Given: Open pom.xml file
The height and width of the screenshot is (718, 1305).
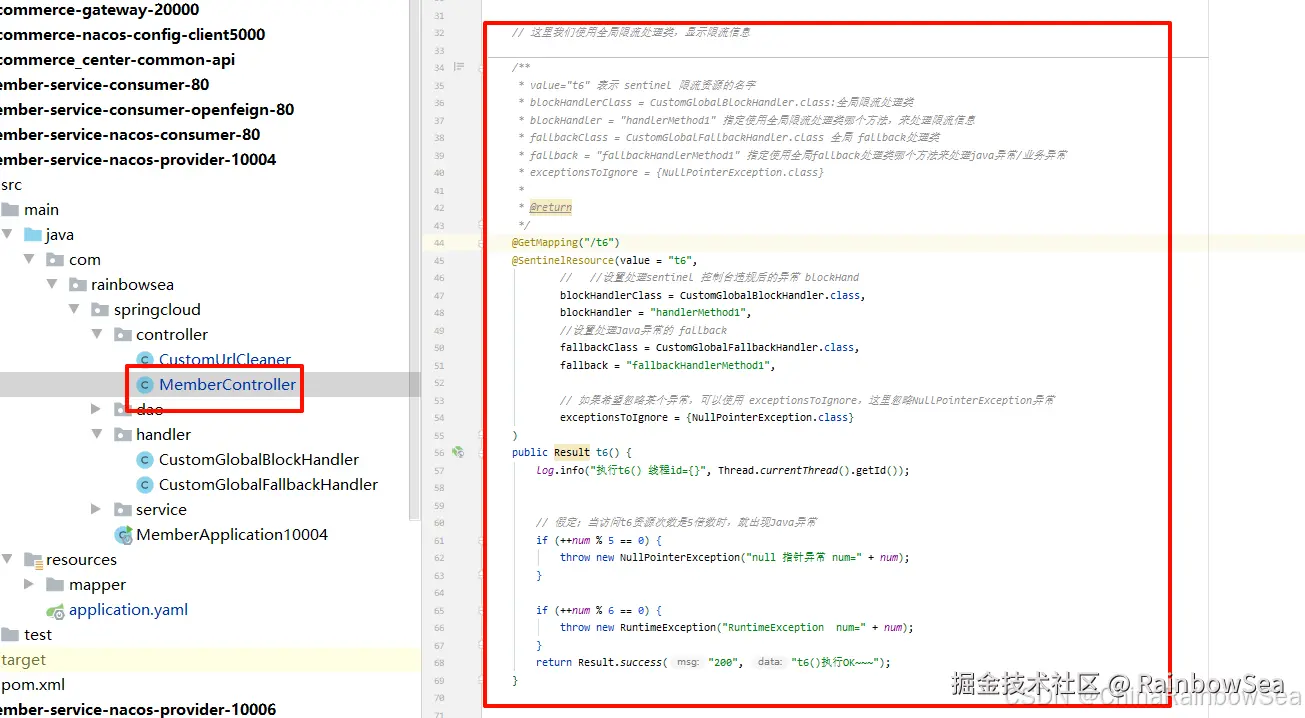Looking at the screenshot, I should (33, 685).
